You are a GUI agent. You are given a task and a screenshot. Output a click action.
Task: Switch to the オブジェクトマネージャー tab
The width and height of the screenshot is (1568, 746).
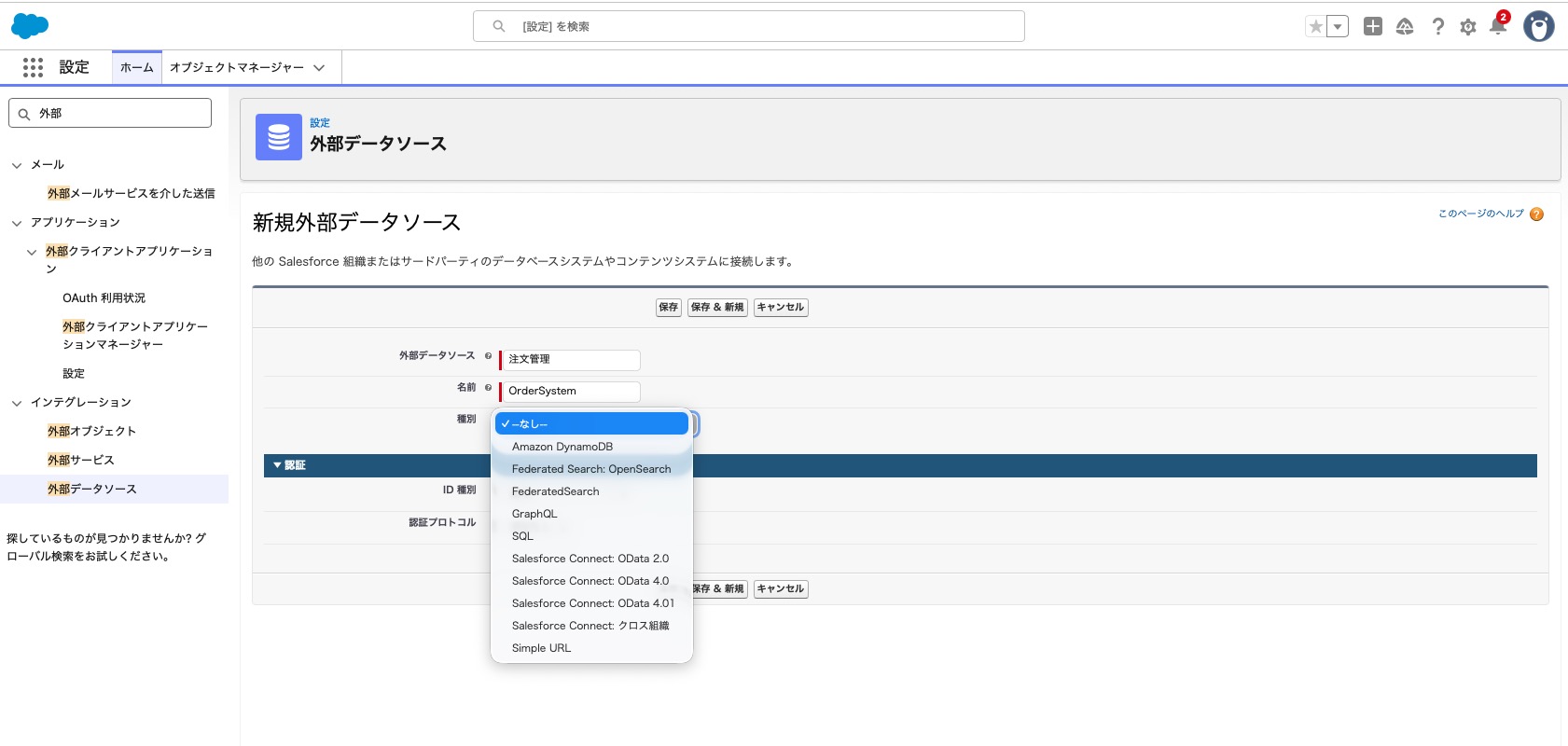pos(237,67)
